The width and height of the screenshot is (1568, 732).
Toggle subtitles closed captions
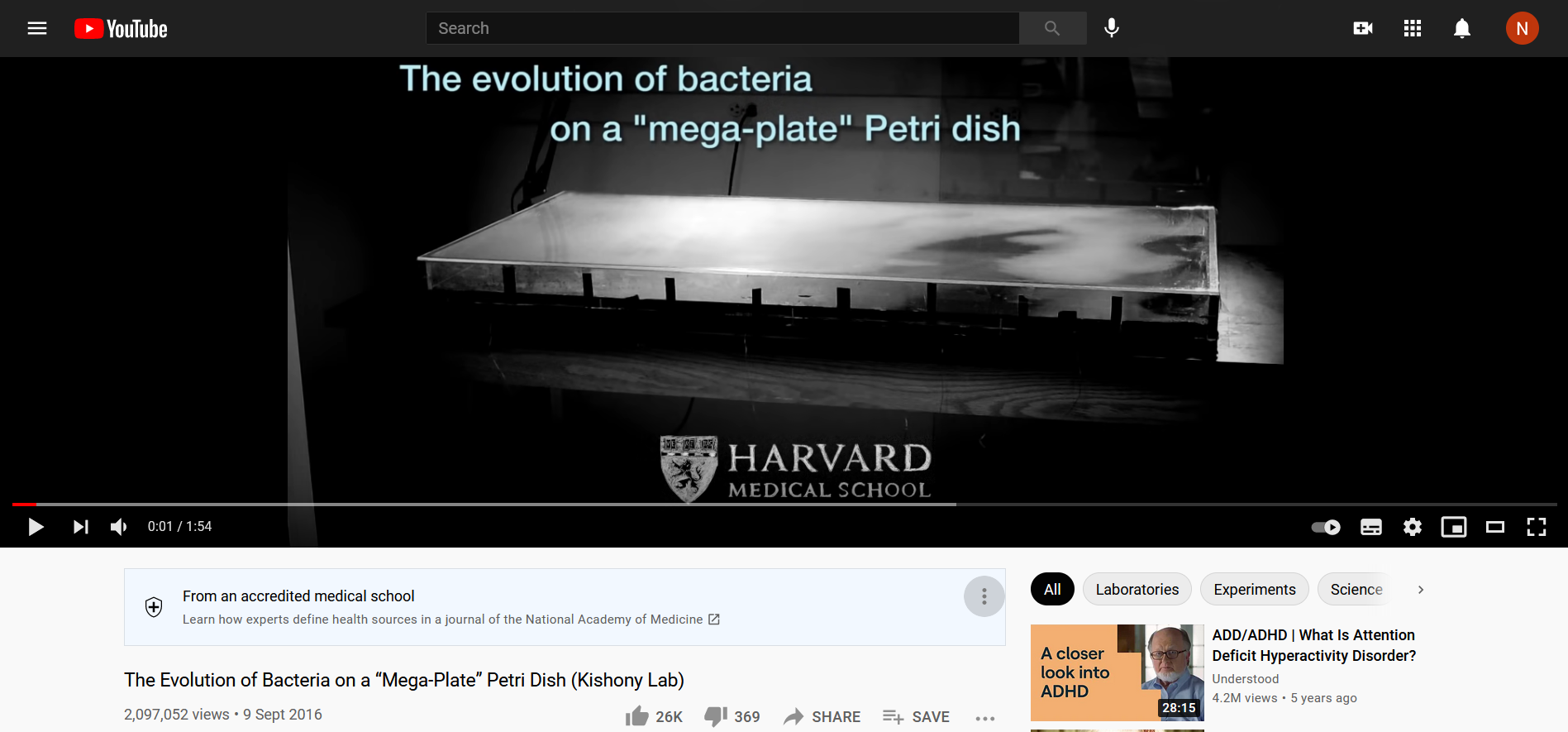1370,527
